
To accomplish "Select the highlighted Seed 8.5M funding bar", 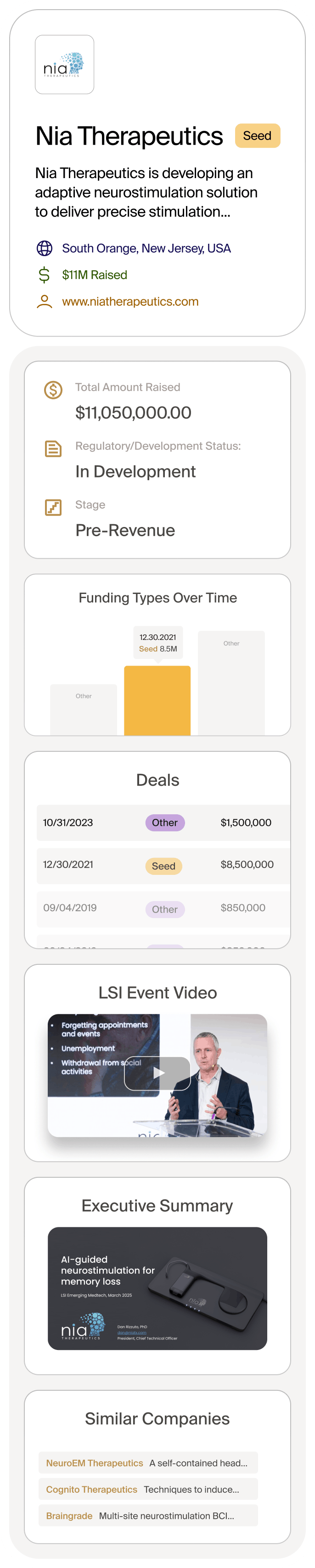I will (x=157, y=700).
